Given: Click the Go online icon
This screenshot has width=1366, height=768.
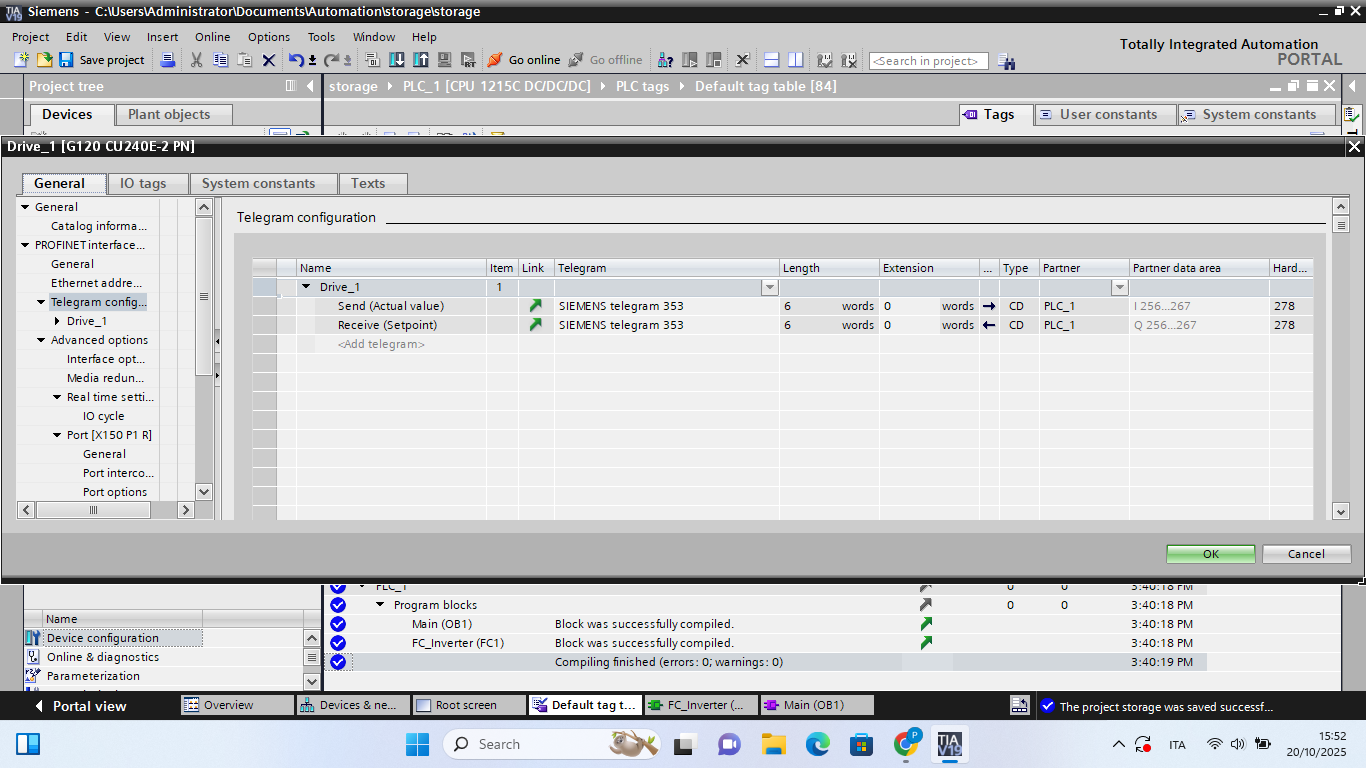Looking at the screenshot, I should coord(495,60).
